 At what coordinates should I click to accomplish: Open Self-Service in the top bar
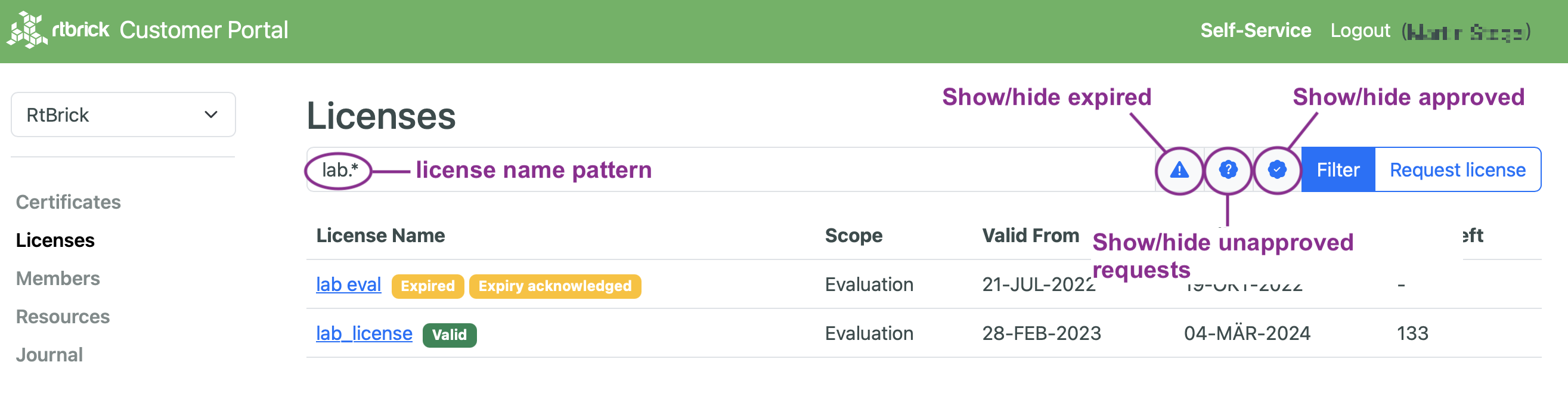[x=1255, y=30]
